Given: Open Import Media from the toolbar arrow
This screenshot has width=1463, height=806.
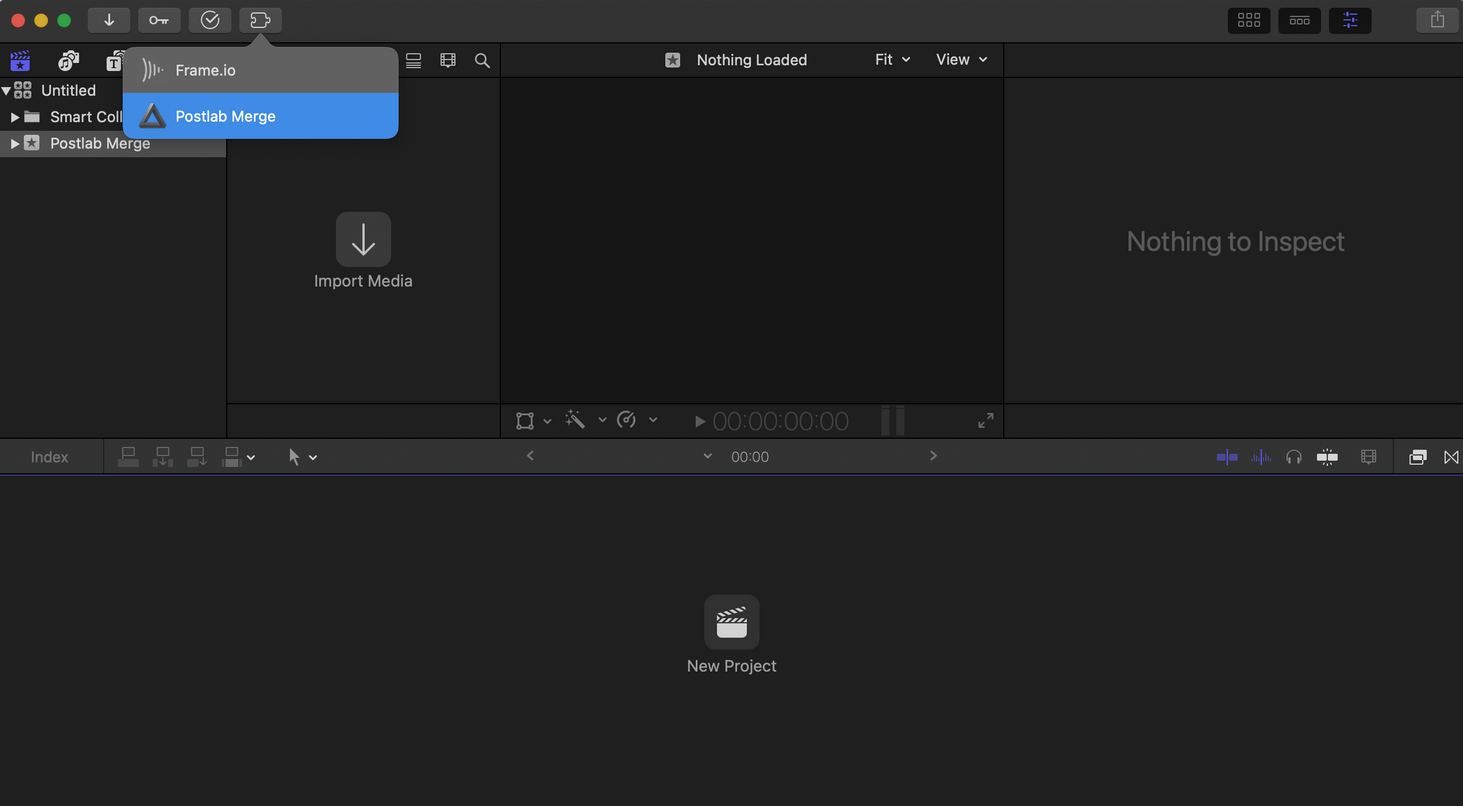Looking at the screenshot, I should pos(109,20).
